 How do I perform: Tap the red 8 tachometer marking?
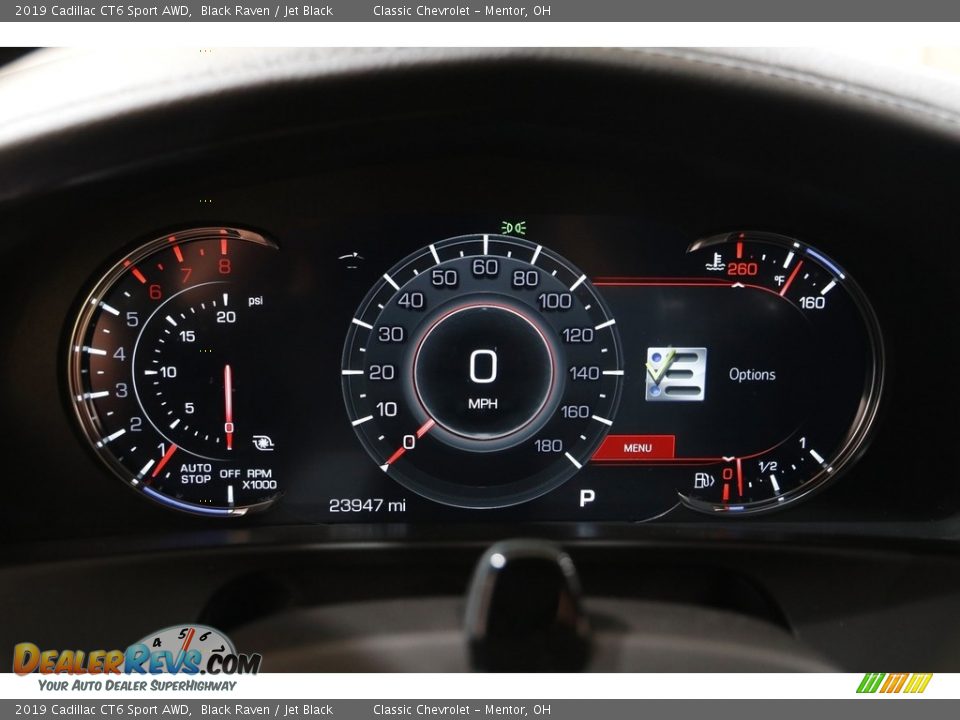coord(225,265)
